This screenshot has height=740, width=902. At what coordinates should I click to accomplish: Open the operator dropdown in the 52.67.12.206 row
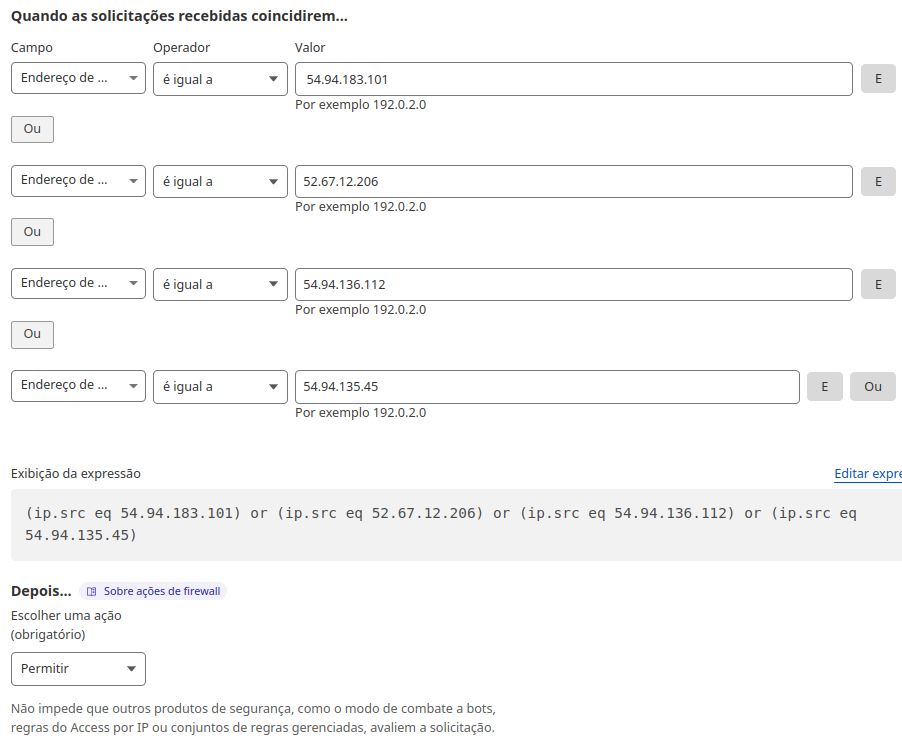click(220, 181)
